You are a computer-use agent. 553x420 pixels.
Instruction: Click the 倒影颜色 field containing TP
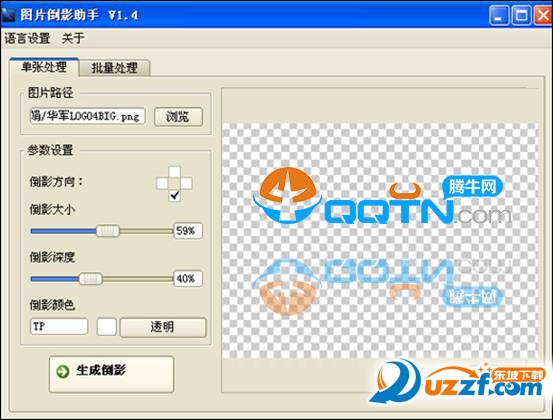tap(59, 327)
